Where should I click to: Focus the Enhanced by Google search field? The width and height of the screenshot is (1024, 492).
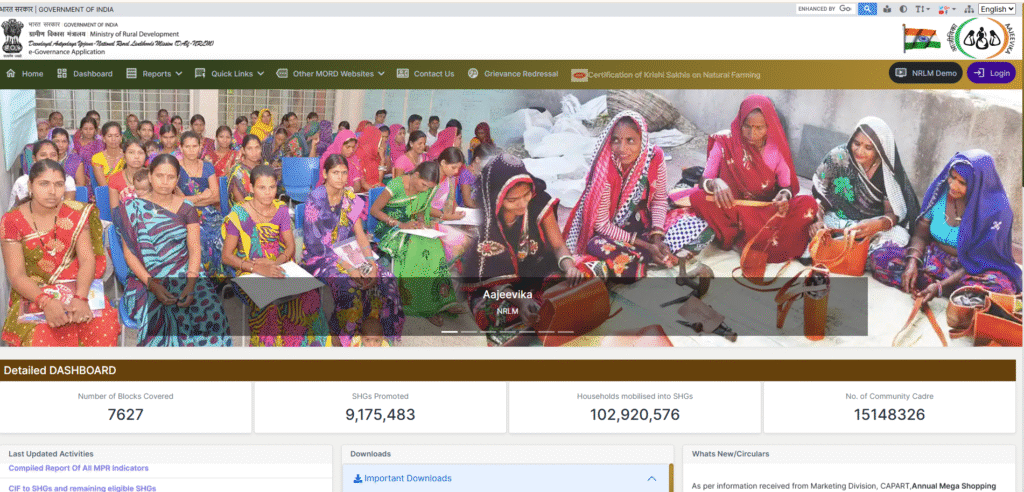coord(825,8)
